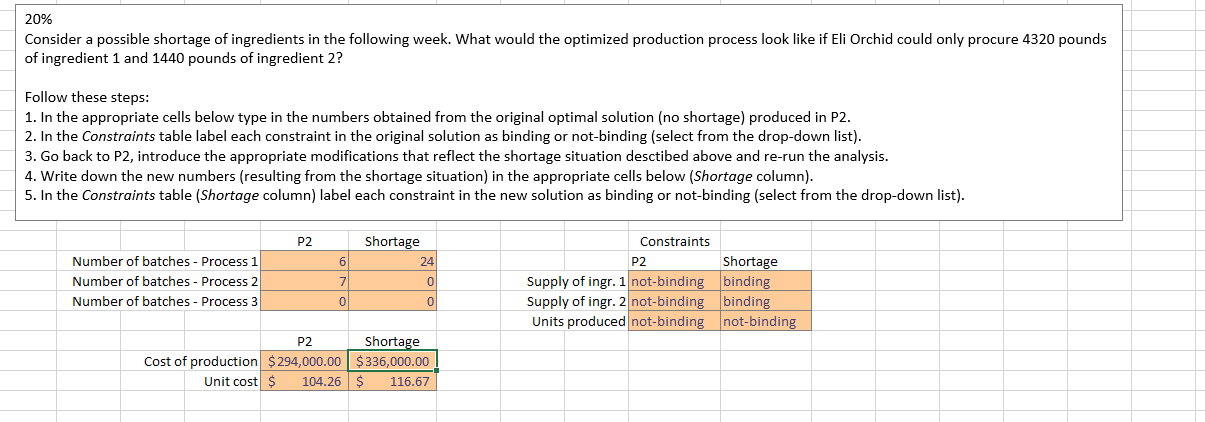This screenshot has height=422, width=1205.
Task: Click 'Supply of ingr. 2' label
Action: 577,301
